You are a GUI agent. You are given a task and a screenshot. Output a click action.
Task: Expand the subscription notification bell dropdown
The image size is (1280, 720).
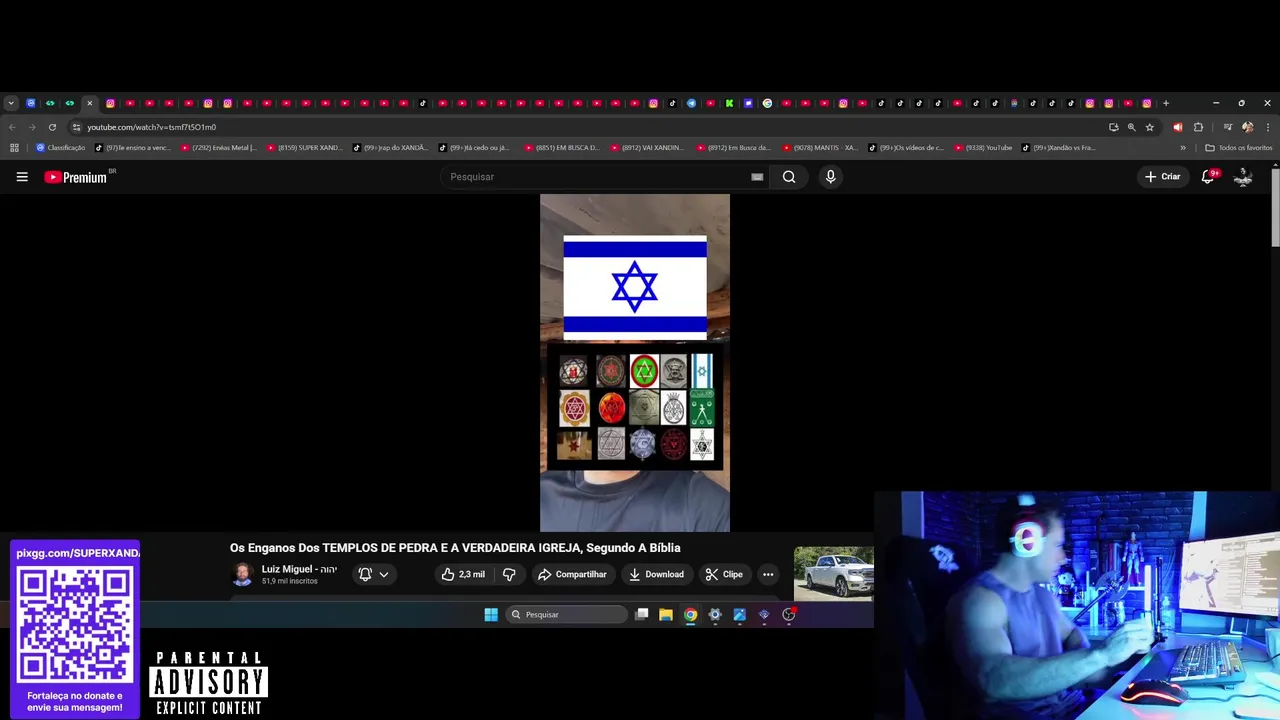click(373, 574)
